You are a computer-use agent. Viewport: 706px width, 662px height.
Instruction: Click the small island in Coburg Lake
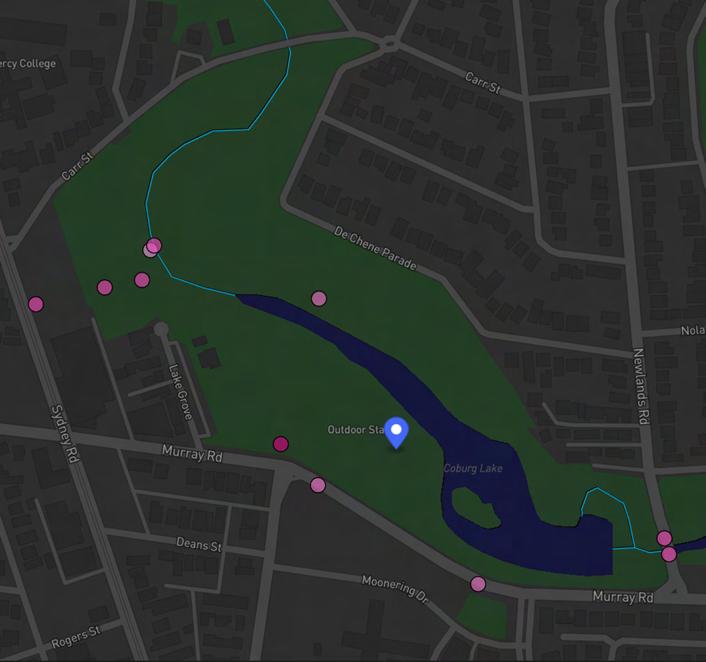point(475,508)
